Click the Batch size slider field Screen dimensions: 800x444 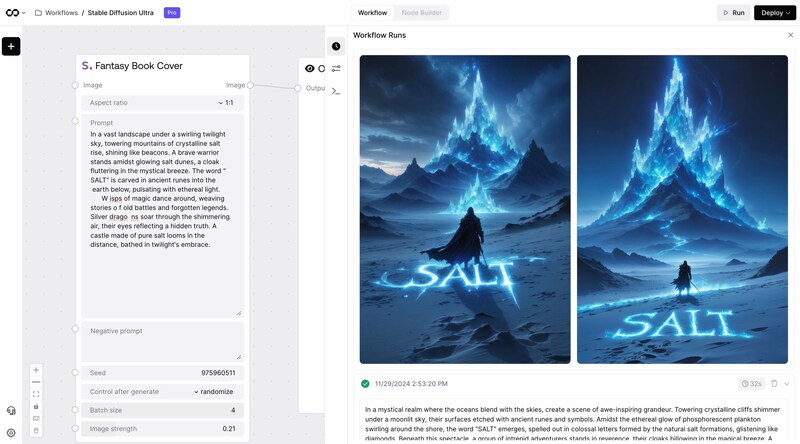coord(162,410)
